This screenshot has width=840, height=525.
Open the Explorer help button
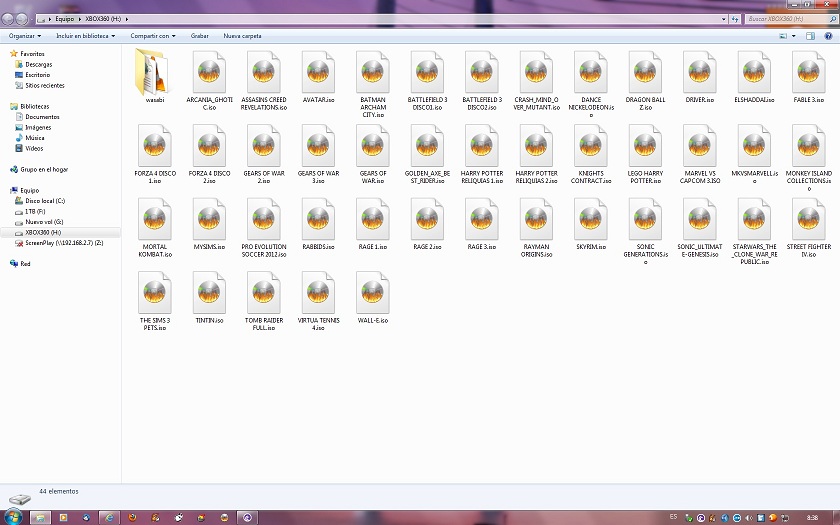click(828, 36)
